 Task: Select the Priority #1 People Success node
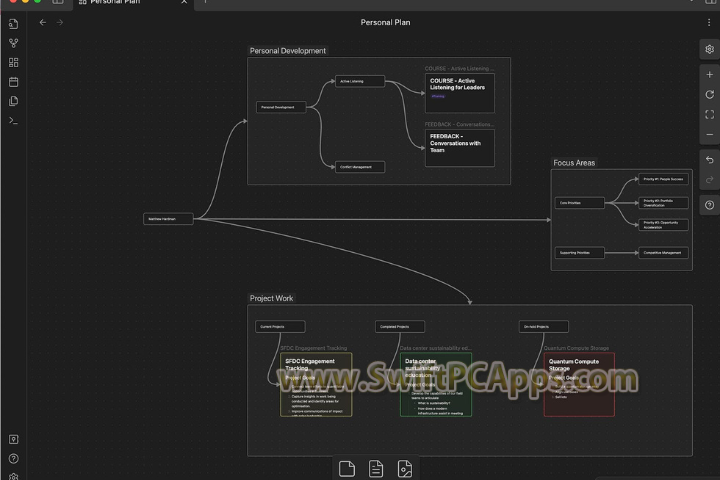click(664, 179)
